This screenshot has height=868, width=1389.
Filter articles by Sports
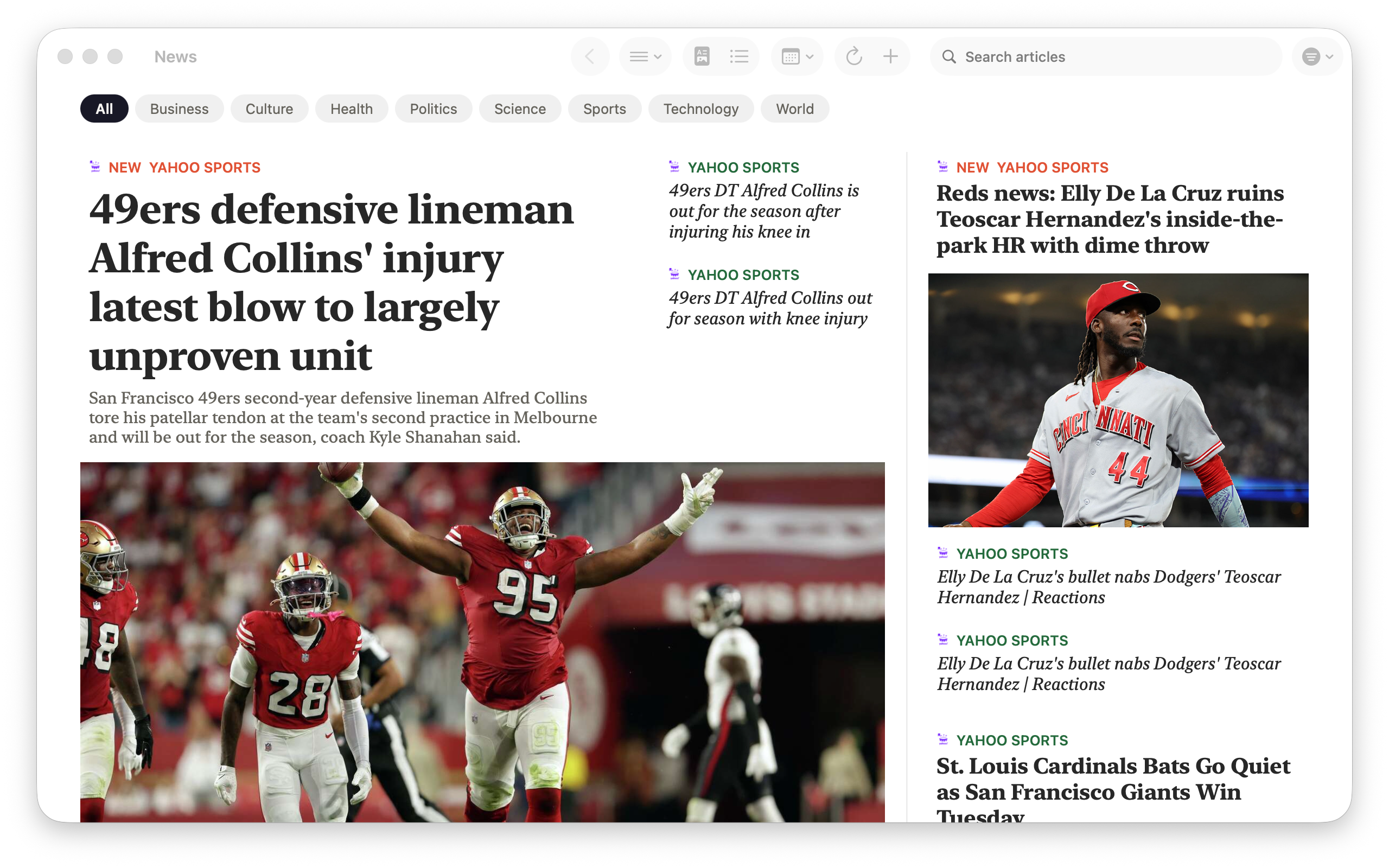[x=604, y=108]
